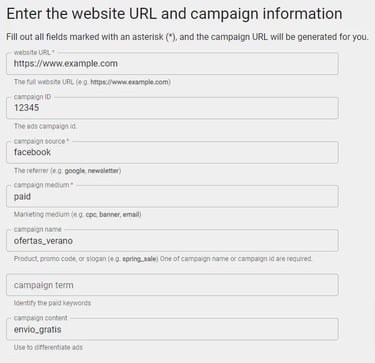Click the page heading about website URL
Image resolution: width=375 pixels, height=363 pixels.
click(174, 14)
